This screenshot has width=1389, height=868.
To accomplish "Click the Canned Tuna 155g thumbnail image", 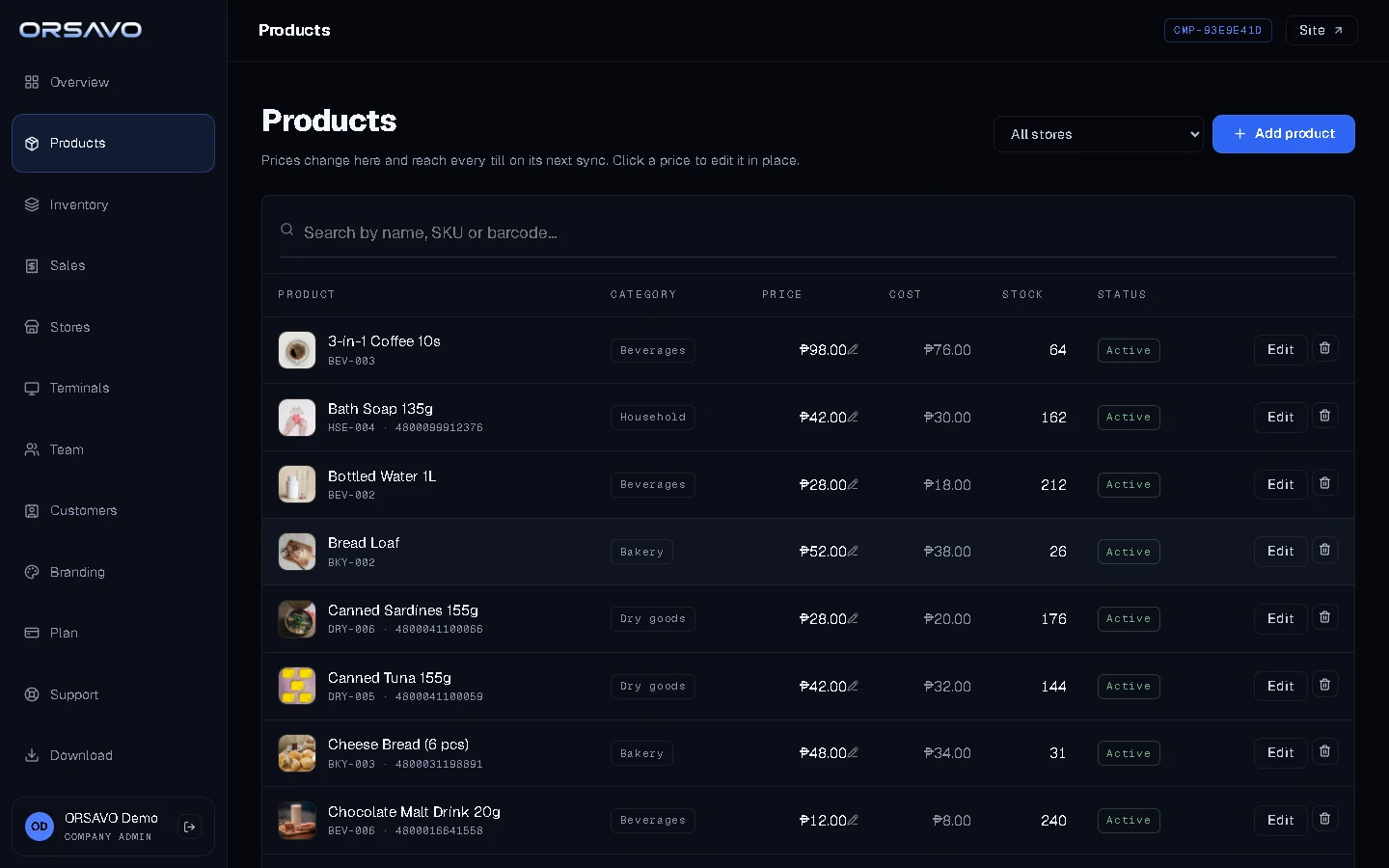I will click(297, 686).
